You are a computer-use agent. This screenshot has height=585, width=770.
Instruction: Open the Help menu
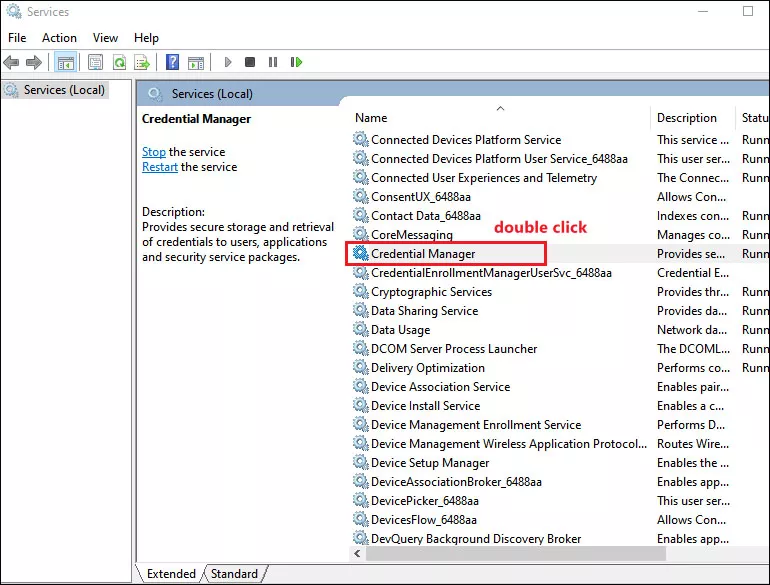(146, 38)
